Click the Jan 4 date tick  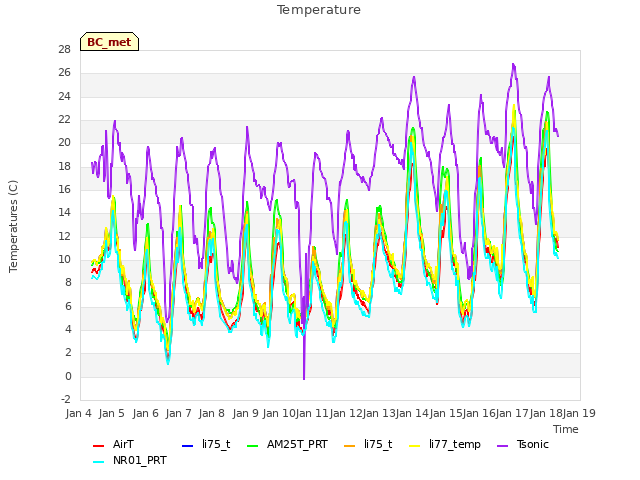pyautogui.click(x=78, y=413)
